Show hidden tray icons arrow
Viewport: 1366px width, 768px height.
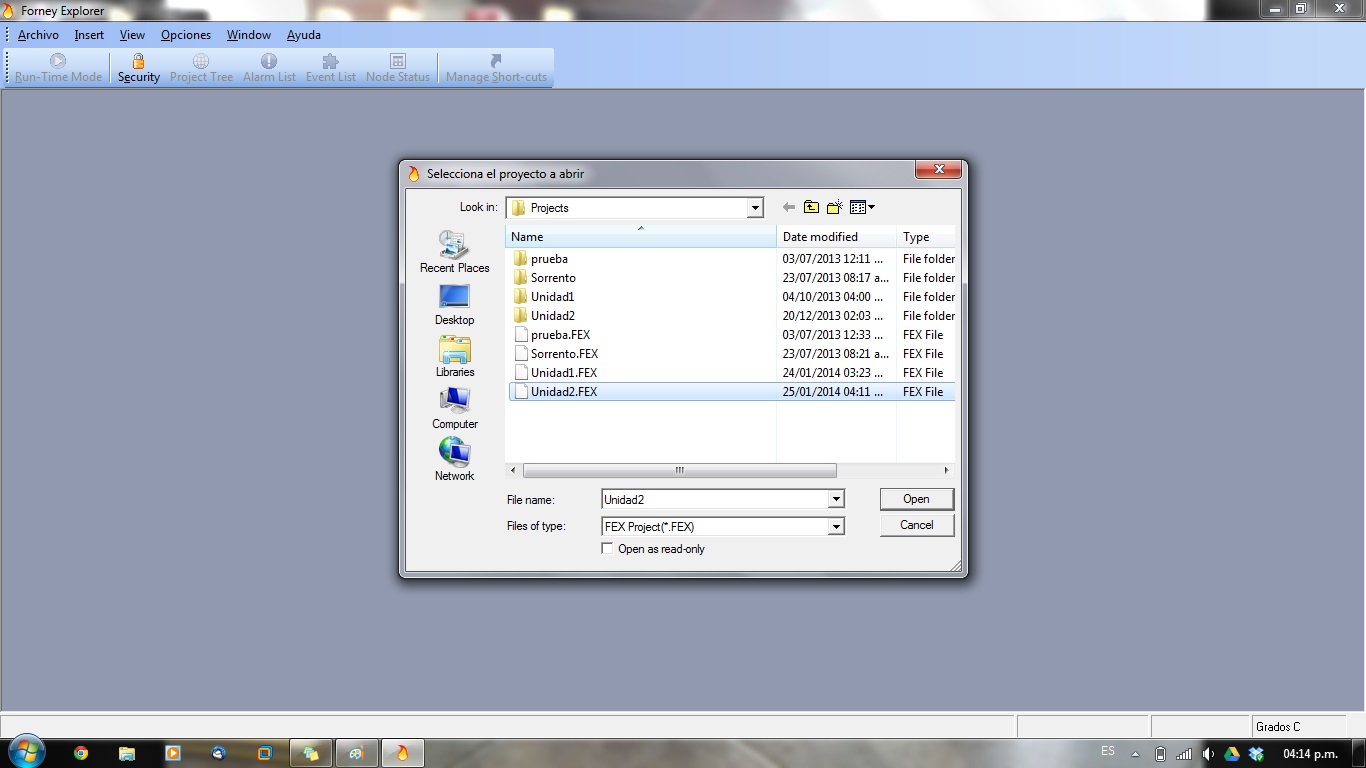pos(1135,754)
